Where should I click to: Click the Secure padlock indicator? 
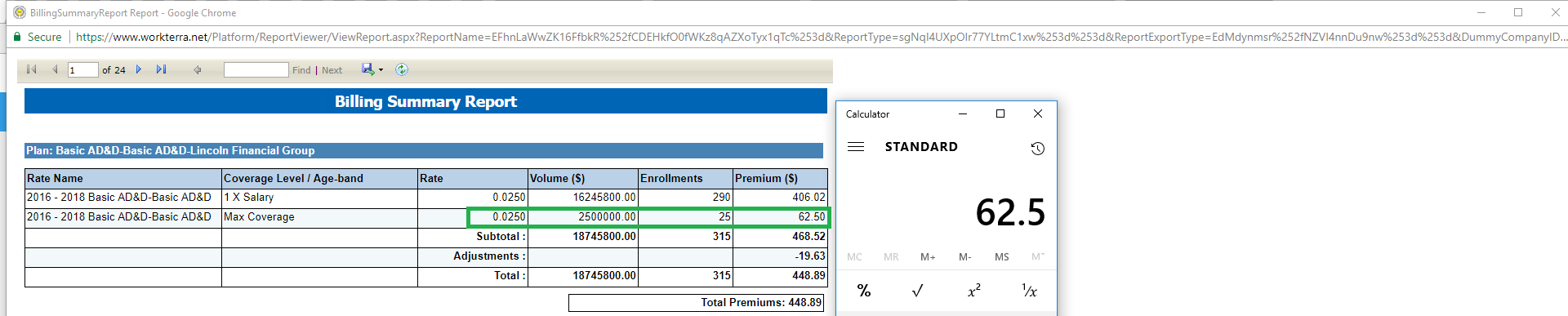[38, 37]
